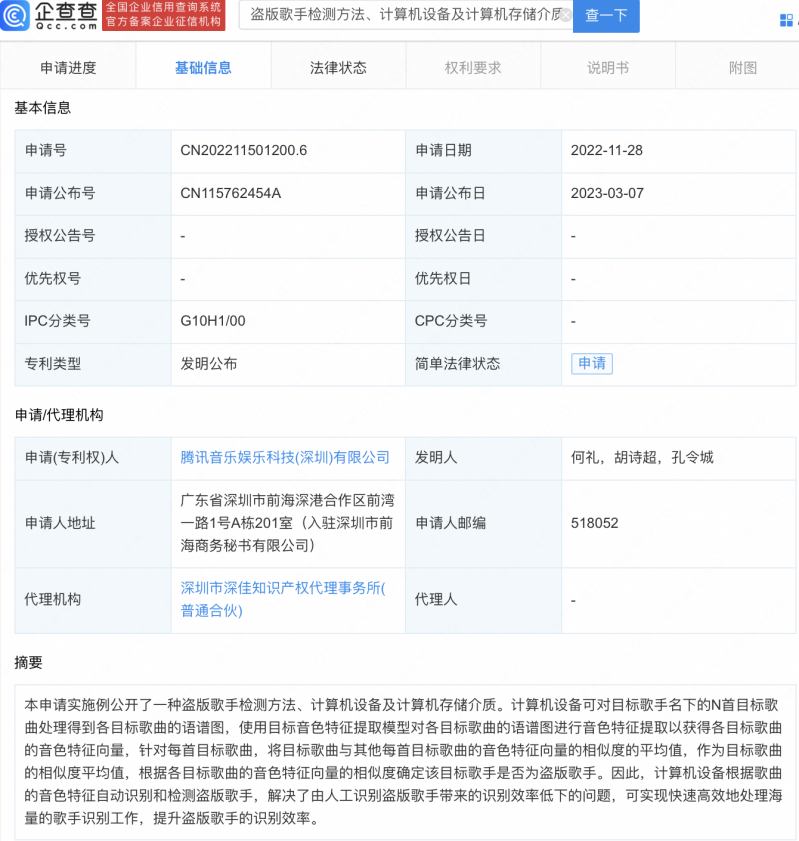
Task: Open 腾讯音乐娱乐科技(深圳)有限公司 applicant link
Action: [x=285, y=458]
